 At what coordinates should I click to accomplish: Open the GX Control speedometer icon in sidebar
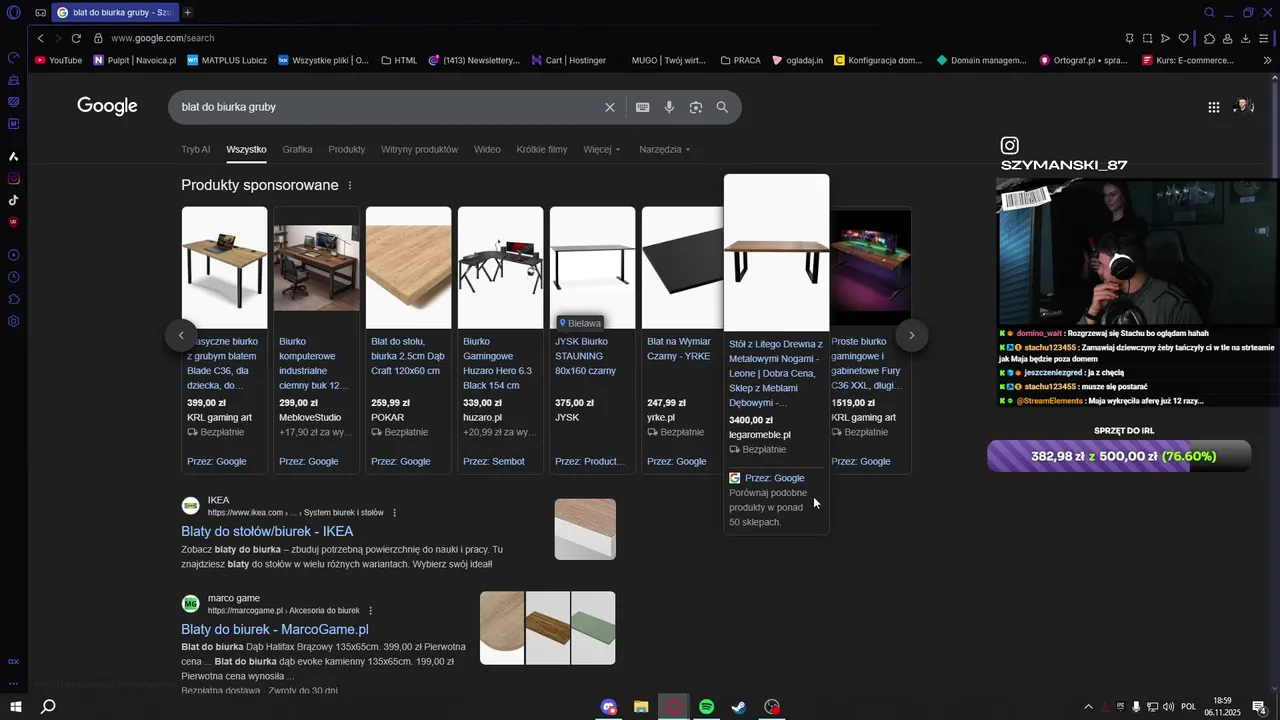(14, 57)
